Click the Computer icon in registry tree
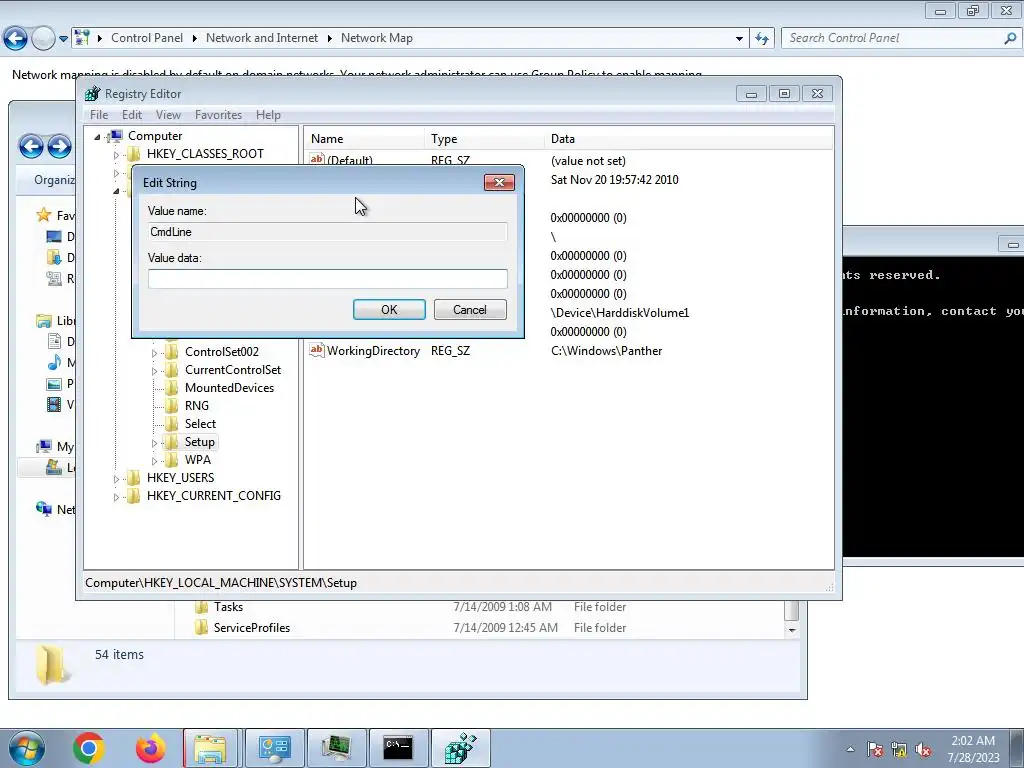Screen dimensions: 1024x768 coord(115,136)
